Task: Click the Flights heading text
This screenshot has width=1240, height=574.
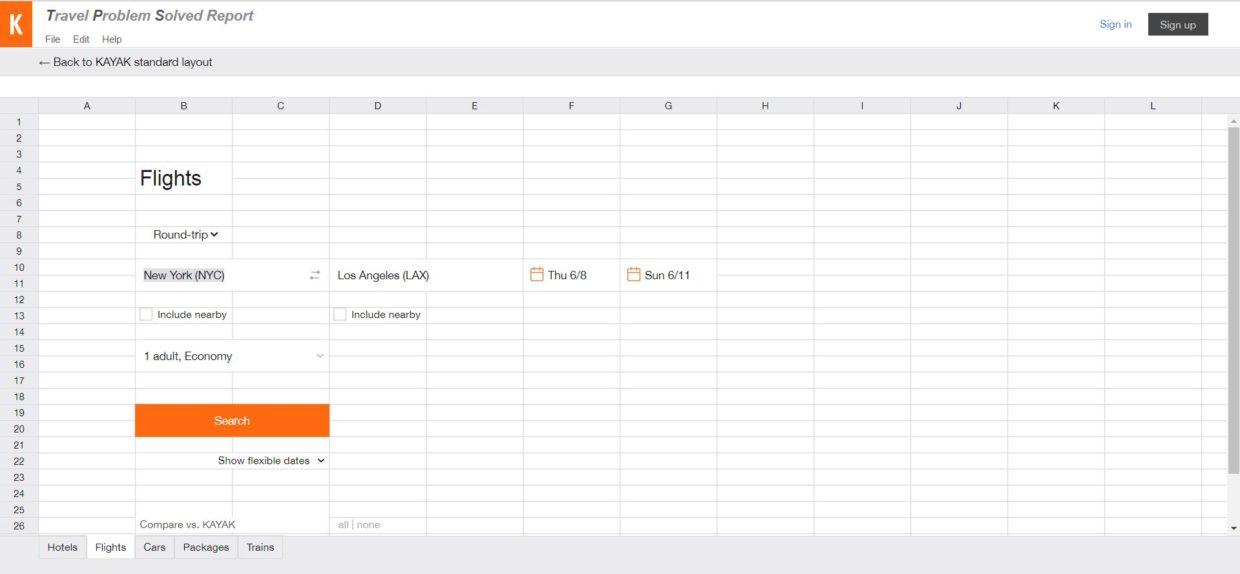Action: [171, 179]
